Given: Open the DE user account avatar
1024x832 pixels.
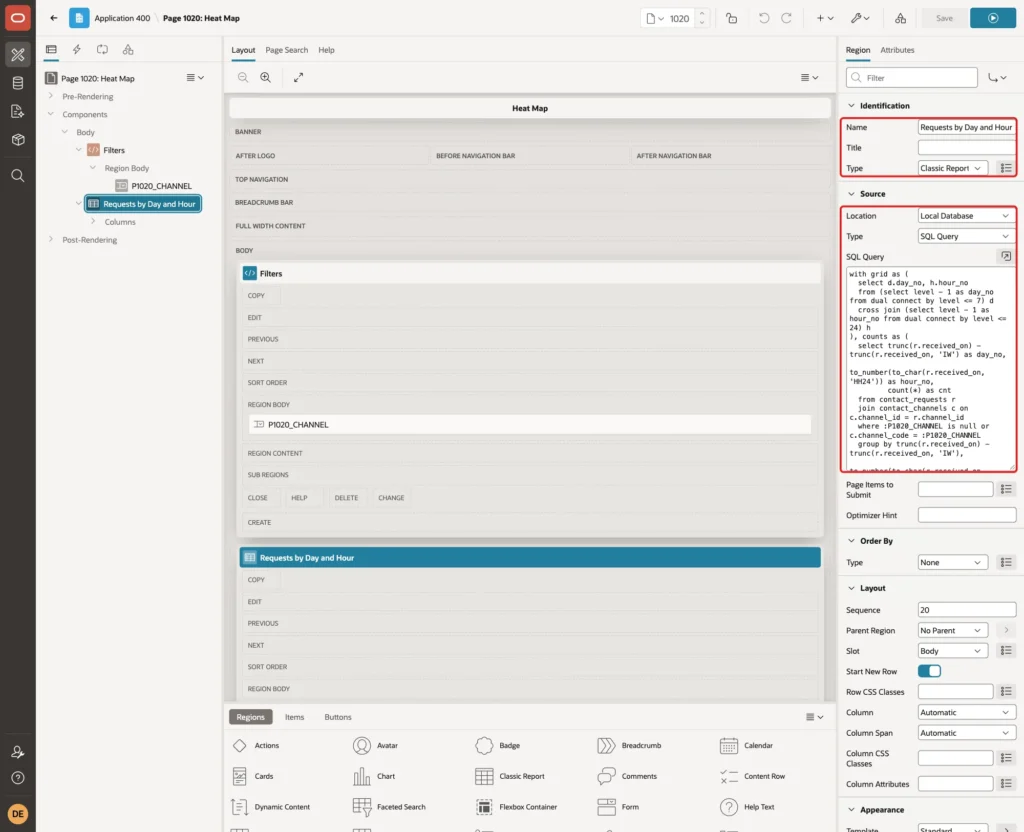Looking at the screenshot, I should click(x=18, y=814).
